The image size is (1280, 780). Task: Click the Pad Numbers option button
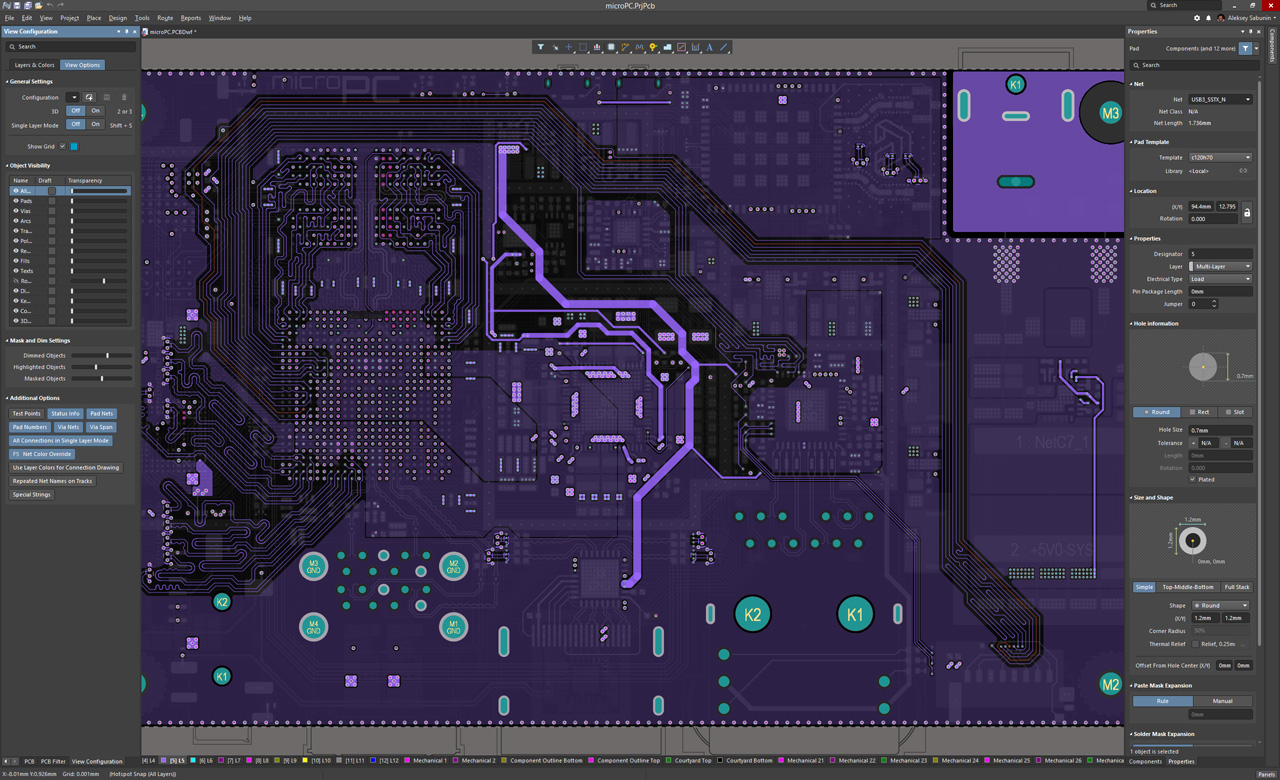pos(30,427)
